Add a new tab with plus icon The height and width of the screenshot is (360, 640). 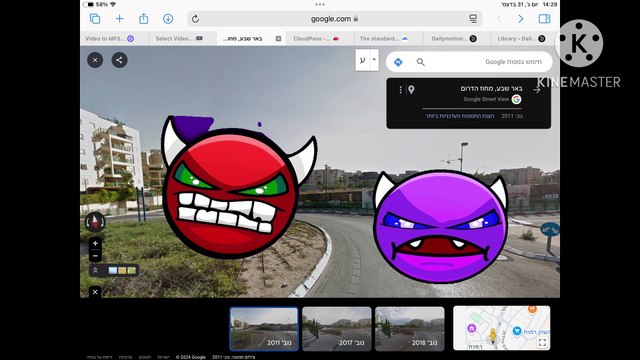click(119, 19)
